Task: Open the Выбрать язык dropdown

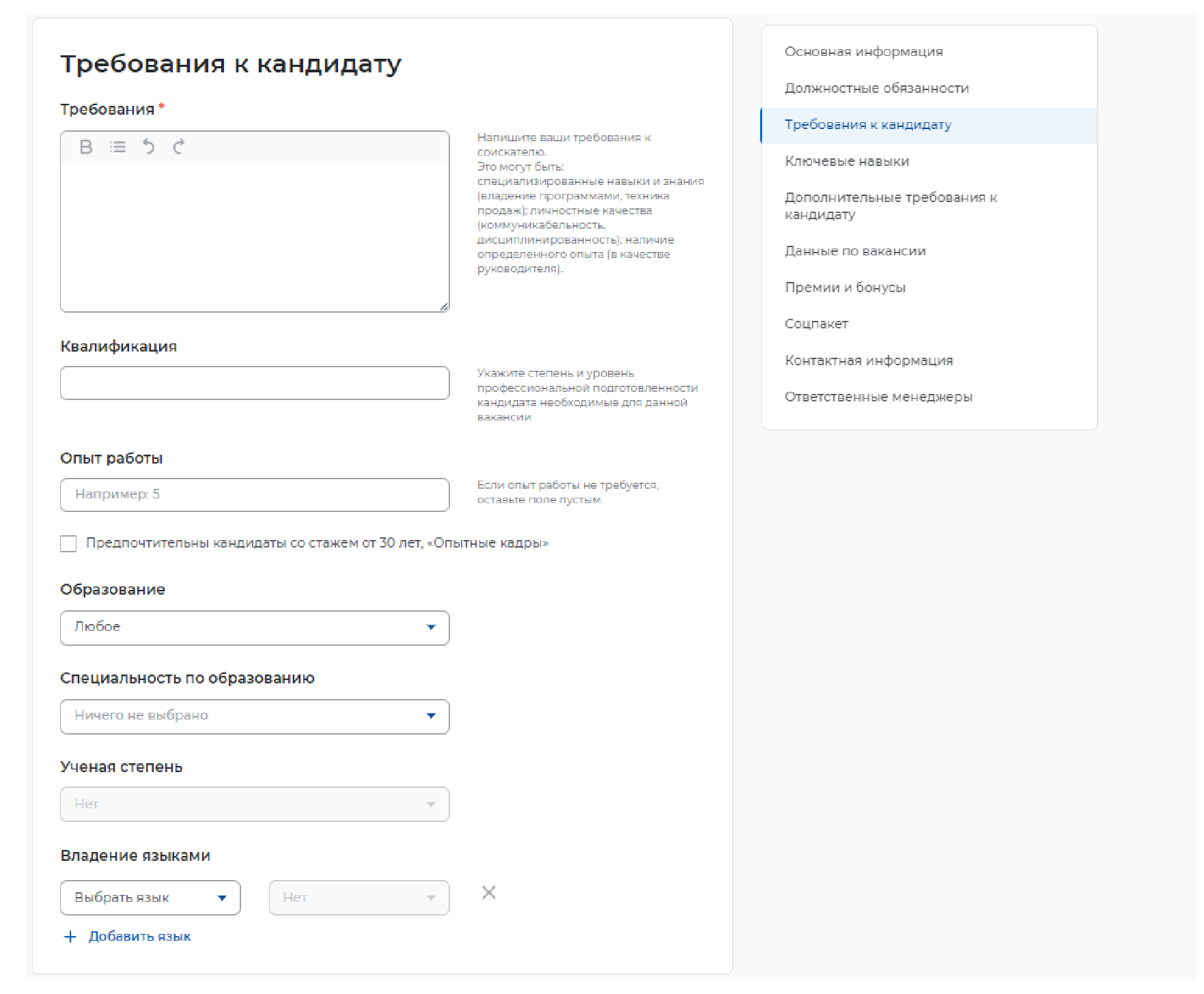Action: (x=150, y=898)
